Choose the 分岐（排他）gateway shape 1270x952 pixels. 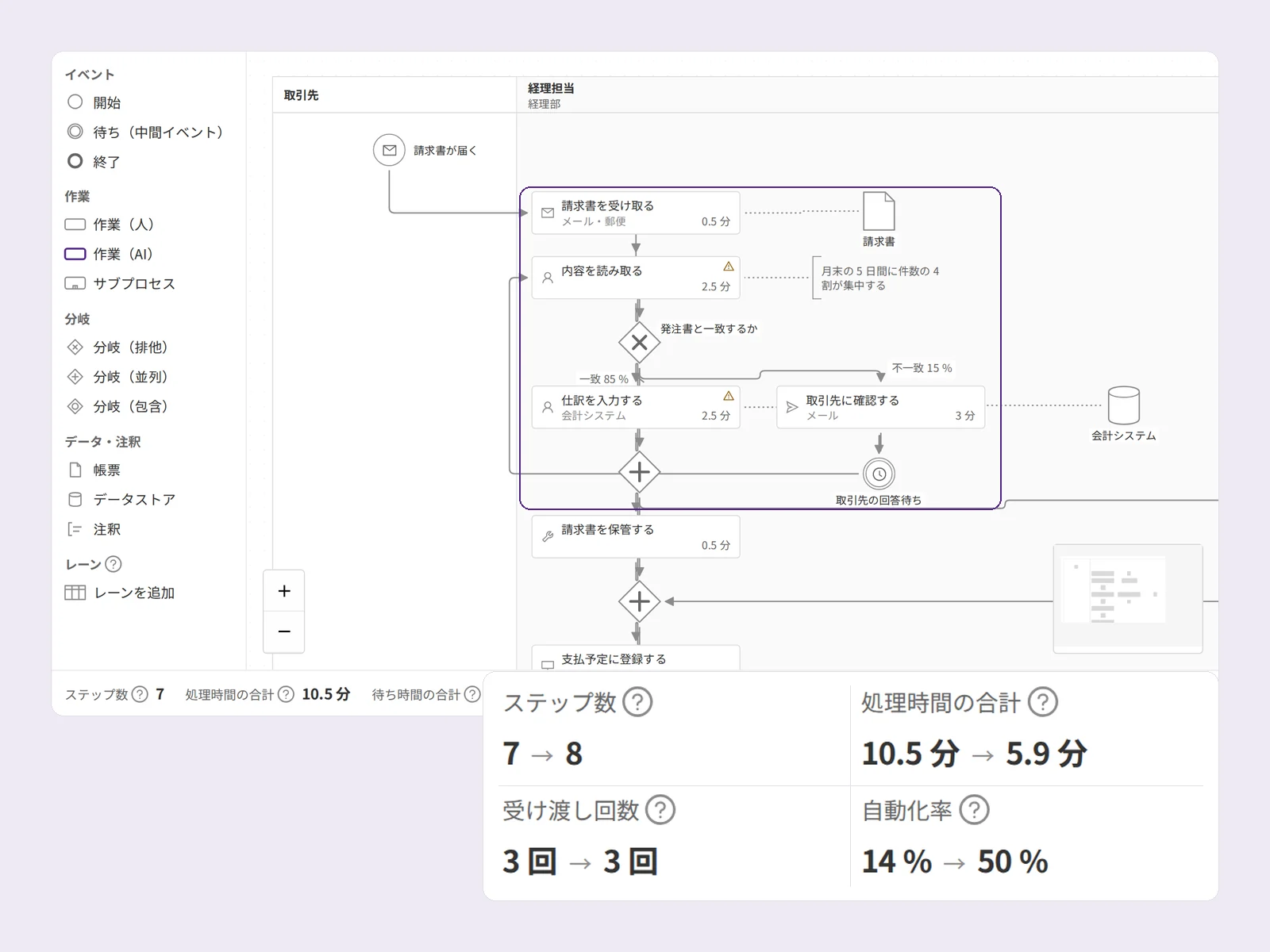(117, 347)
